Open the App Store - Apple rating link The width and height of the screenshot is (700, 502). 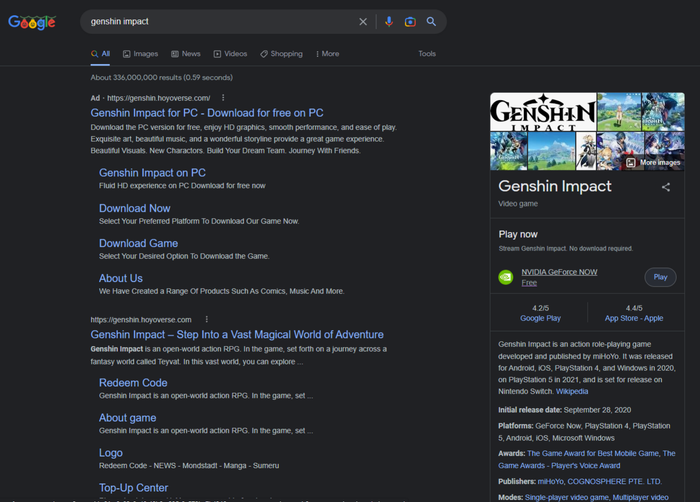(633, 318)
